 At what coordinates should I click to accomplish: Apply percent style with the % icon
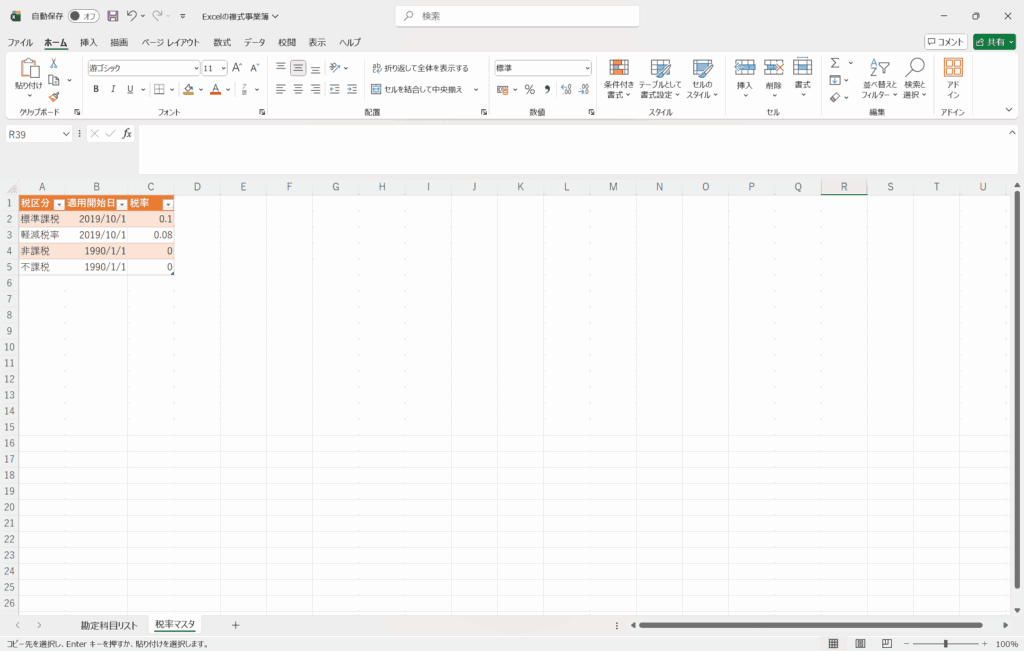pos(529,89)
